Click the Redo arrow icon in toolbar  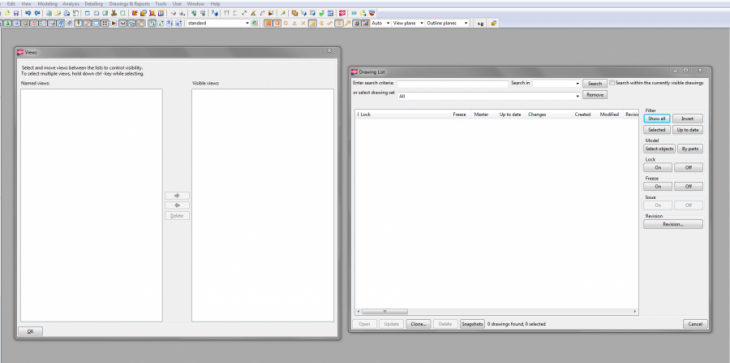(37, 13)
